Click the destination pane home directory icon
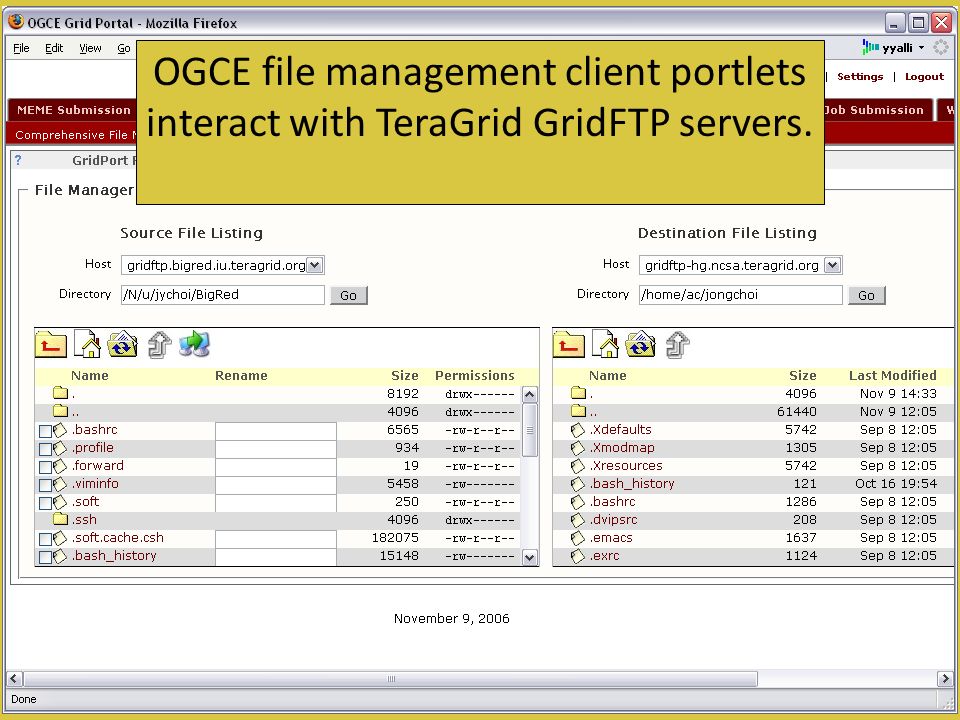The image size is (960, 720). tap(605, 344)
